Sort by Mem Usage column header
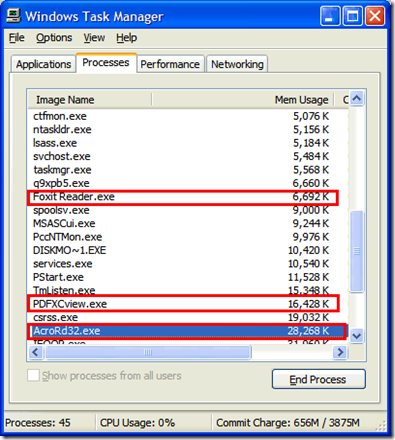This screenshot has height=440, width=395. (243, 100)
